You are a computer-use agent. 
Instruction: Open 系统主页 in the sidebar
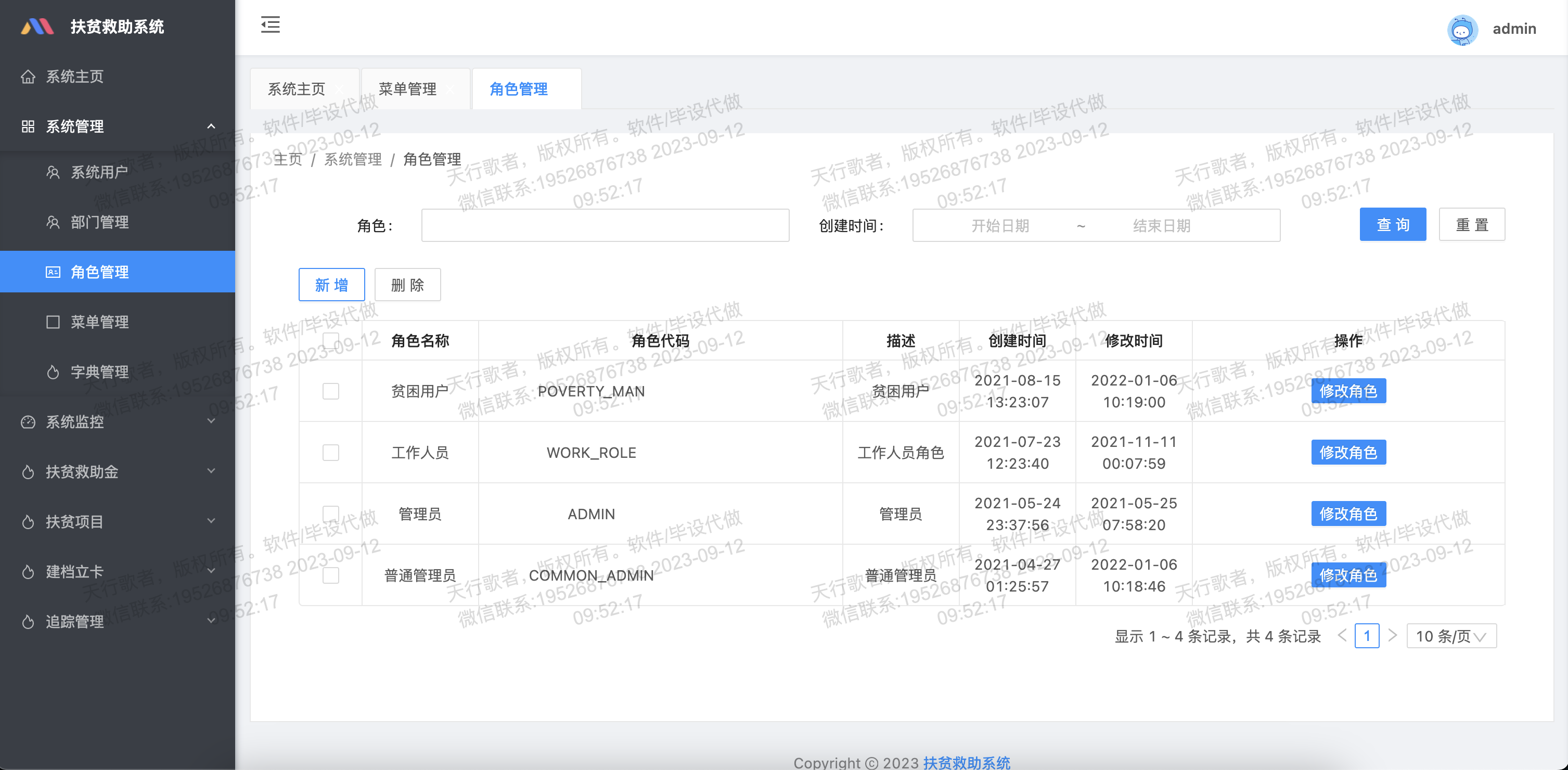(118, 76)
